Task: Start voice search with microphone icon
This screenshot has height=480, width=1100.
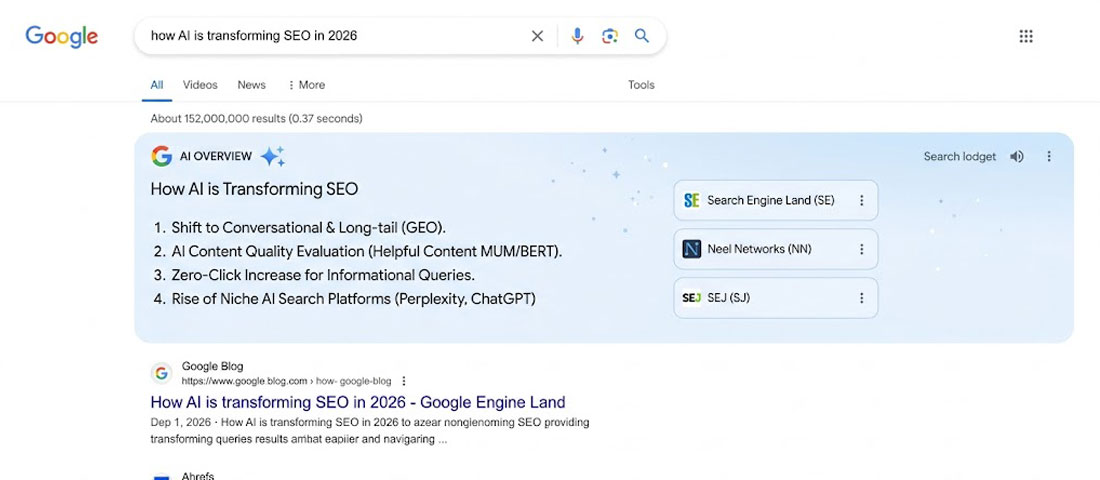Action: click(x=577, y=36)
